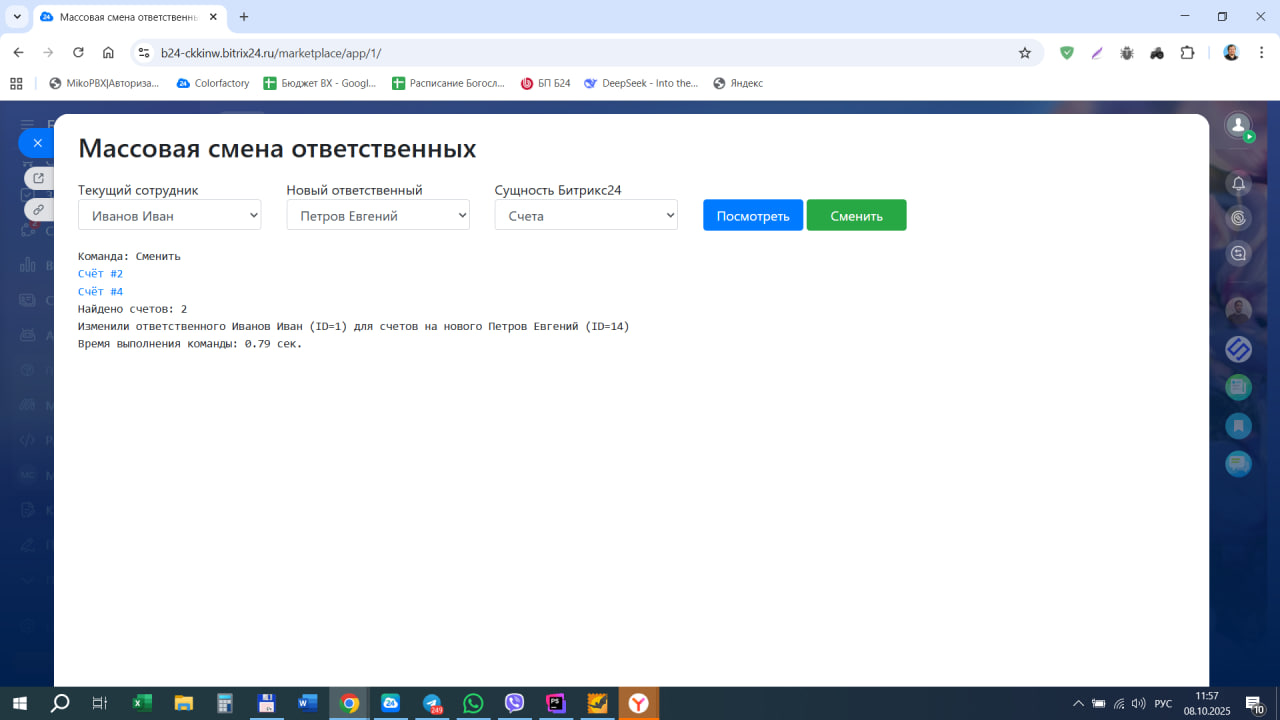Viewport: 1280px width, 720px height.
Task: Open the MikoPBX bookmark
Action: click(x=104, y=83)
